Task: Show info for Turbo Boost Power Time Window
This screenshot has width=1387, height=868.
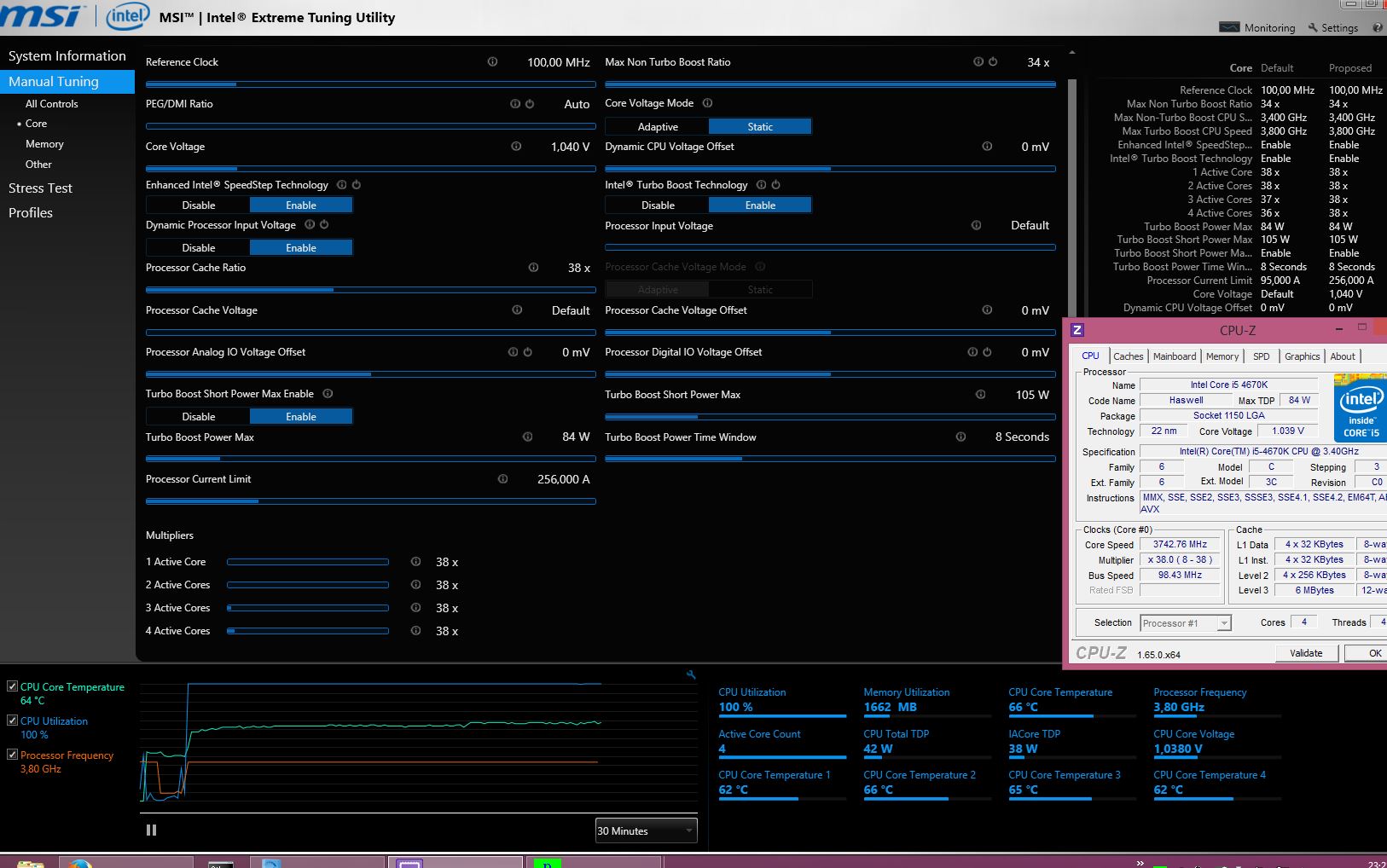Action: click(960, 437)
